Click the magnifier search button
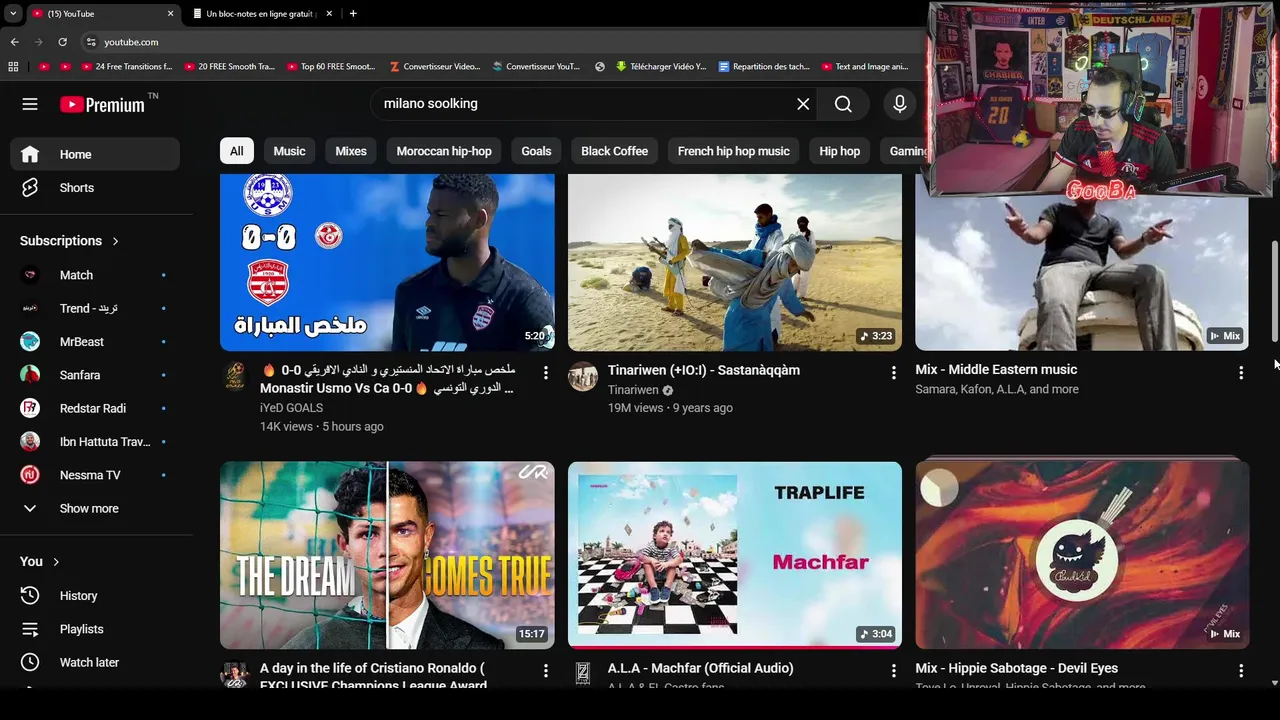 point(843,104)
